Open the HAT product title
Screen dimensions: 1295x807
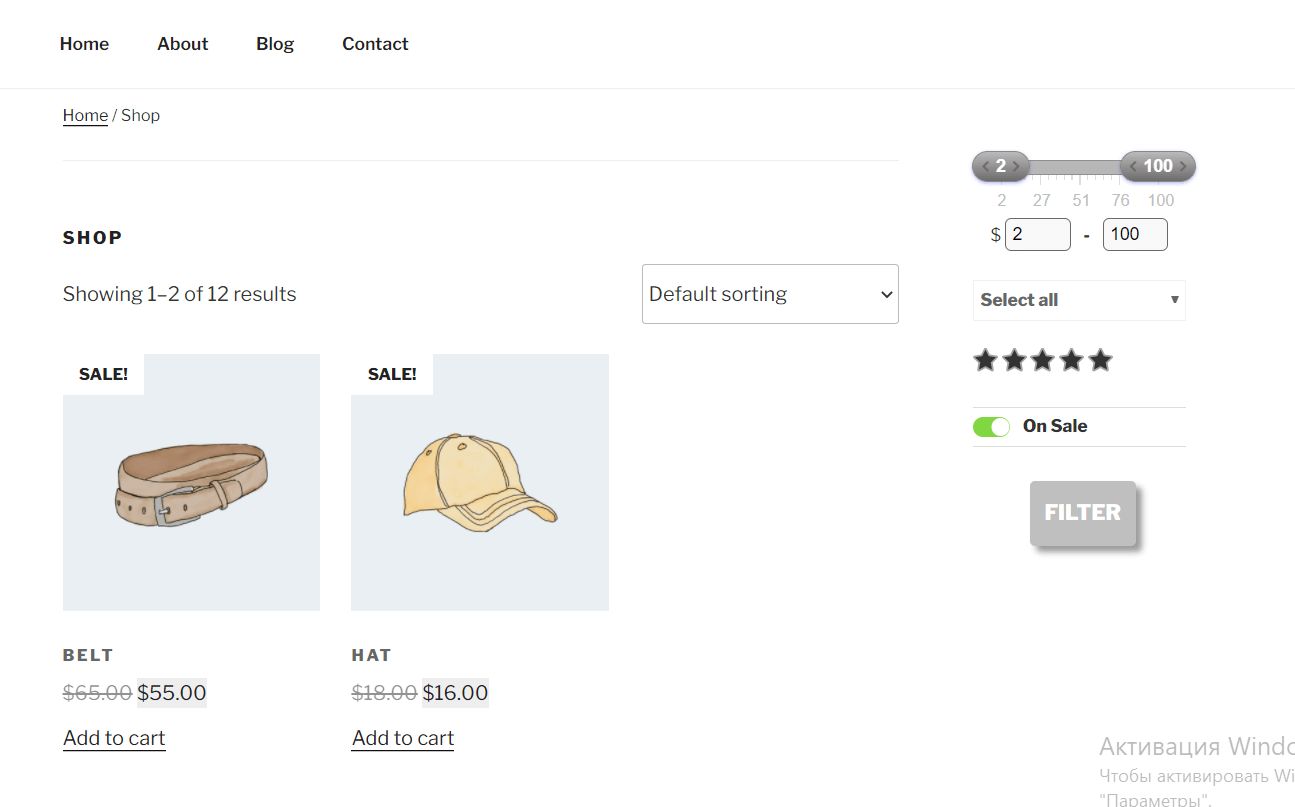pyautogui.click(x=371, y=655)
